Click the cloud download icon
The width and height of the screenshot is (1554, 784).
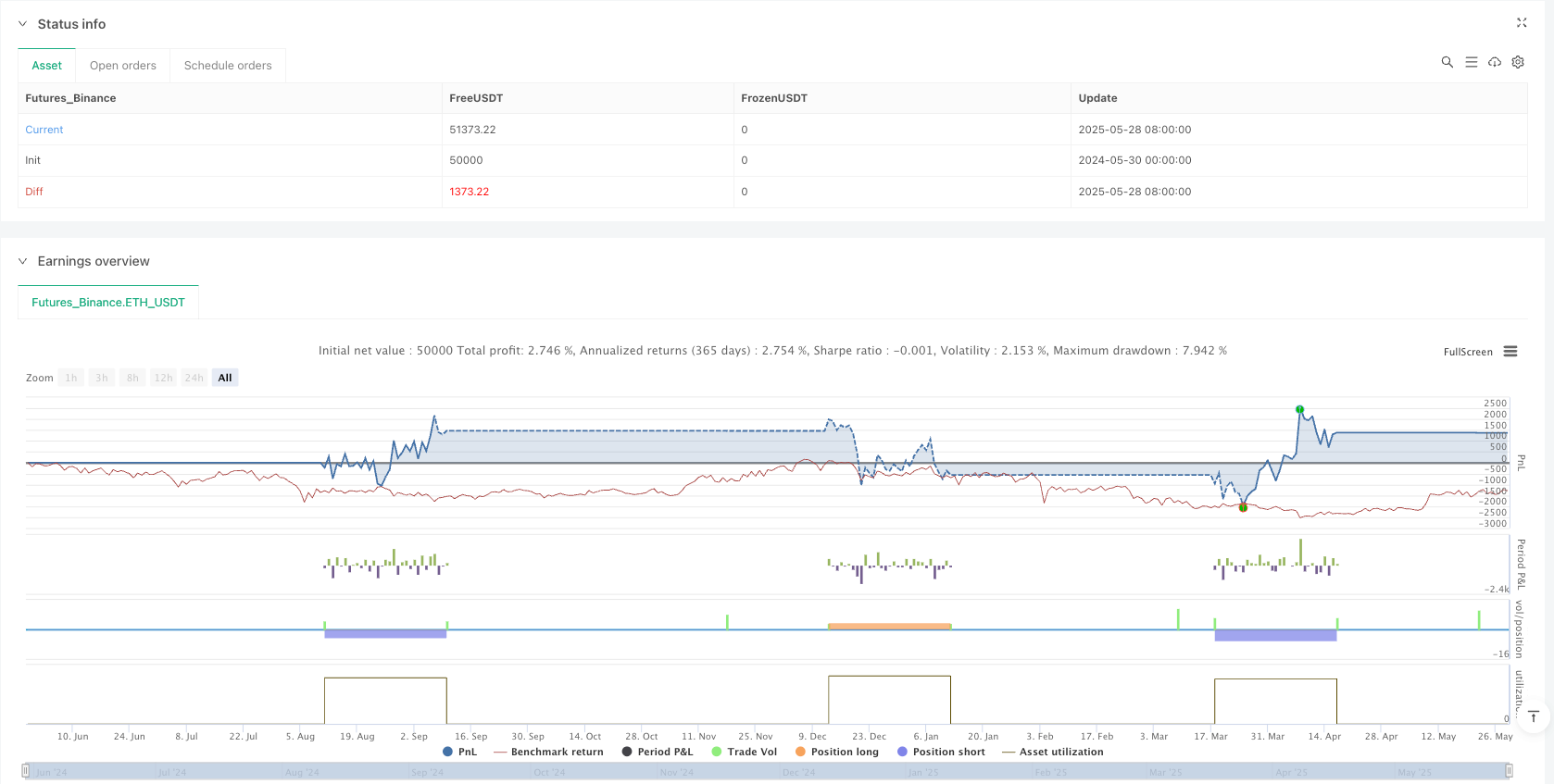pyautogui.click(x=1494, y=62)
